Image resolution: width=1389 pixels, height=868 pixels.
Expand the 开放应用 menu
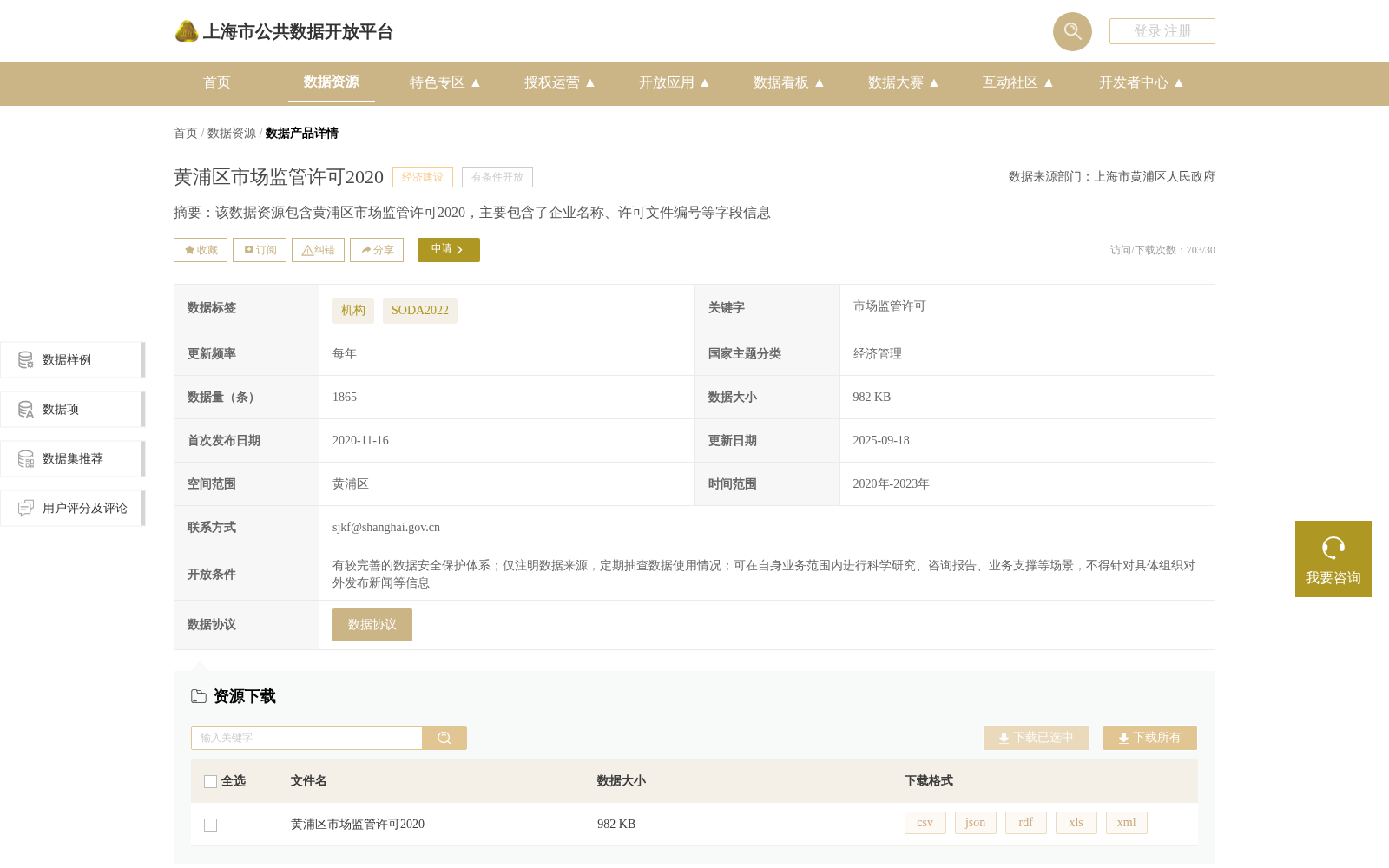(675, 82)
